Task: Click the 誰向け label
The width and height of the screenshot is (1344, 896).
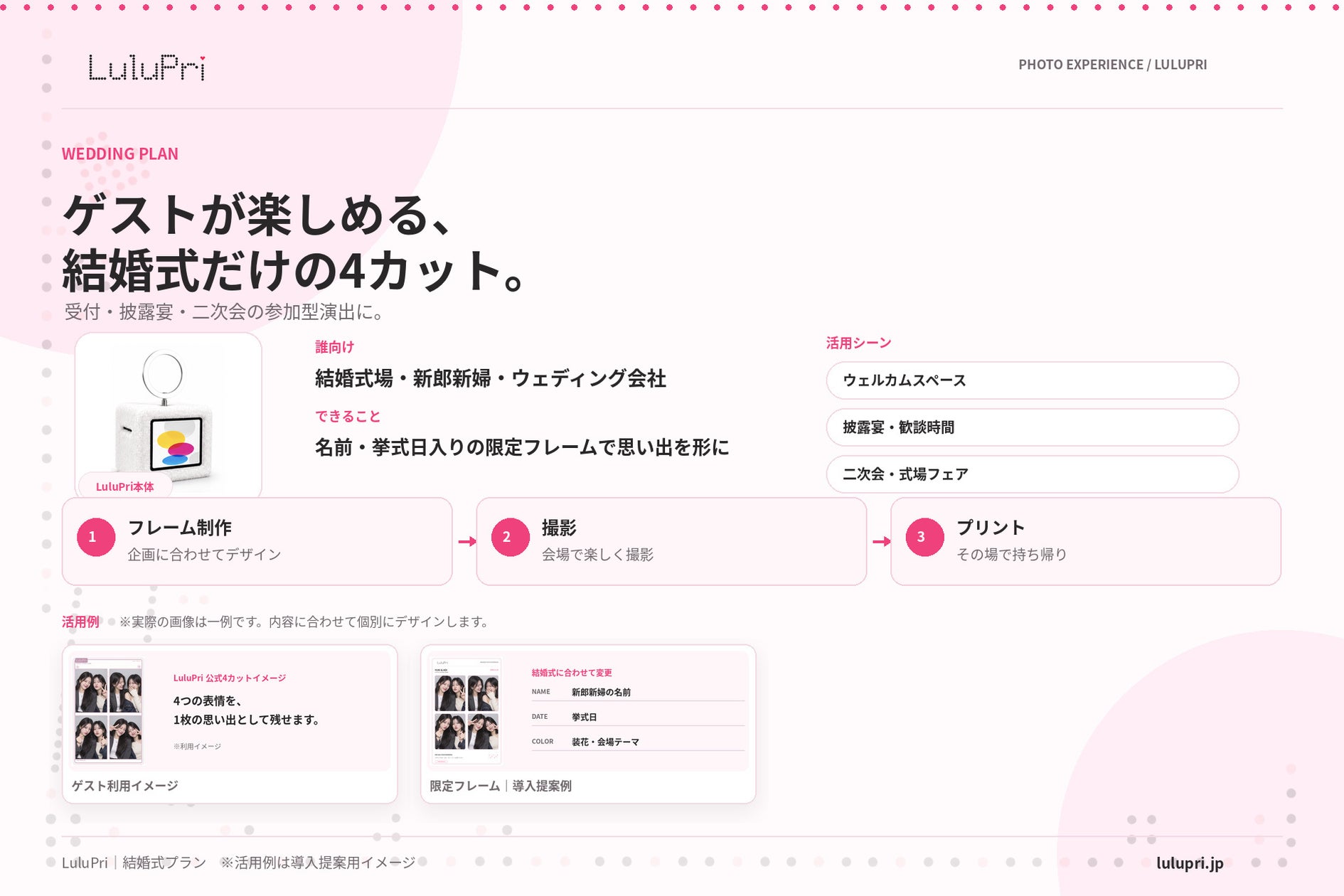Action: coord(335,347)
